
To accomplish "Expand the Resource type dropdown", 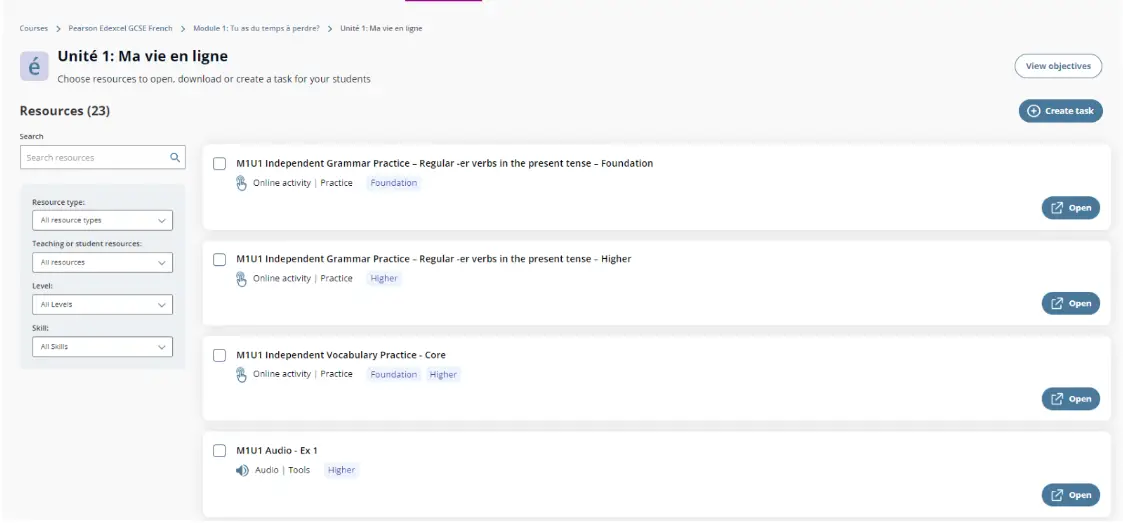I will point(102,220).
